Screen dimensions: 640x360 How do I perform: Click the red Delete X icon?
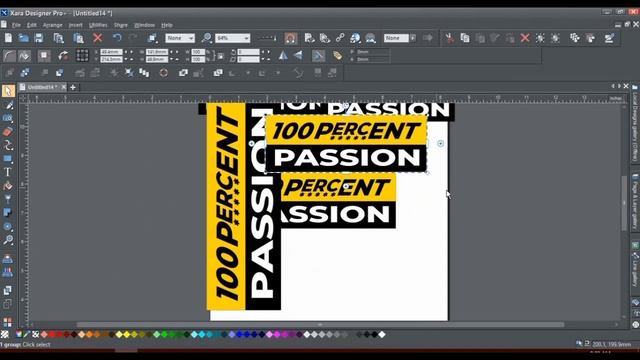(x=98, y=38)
